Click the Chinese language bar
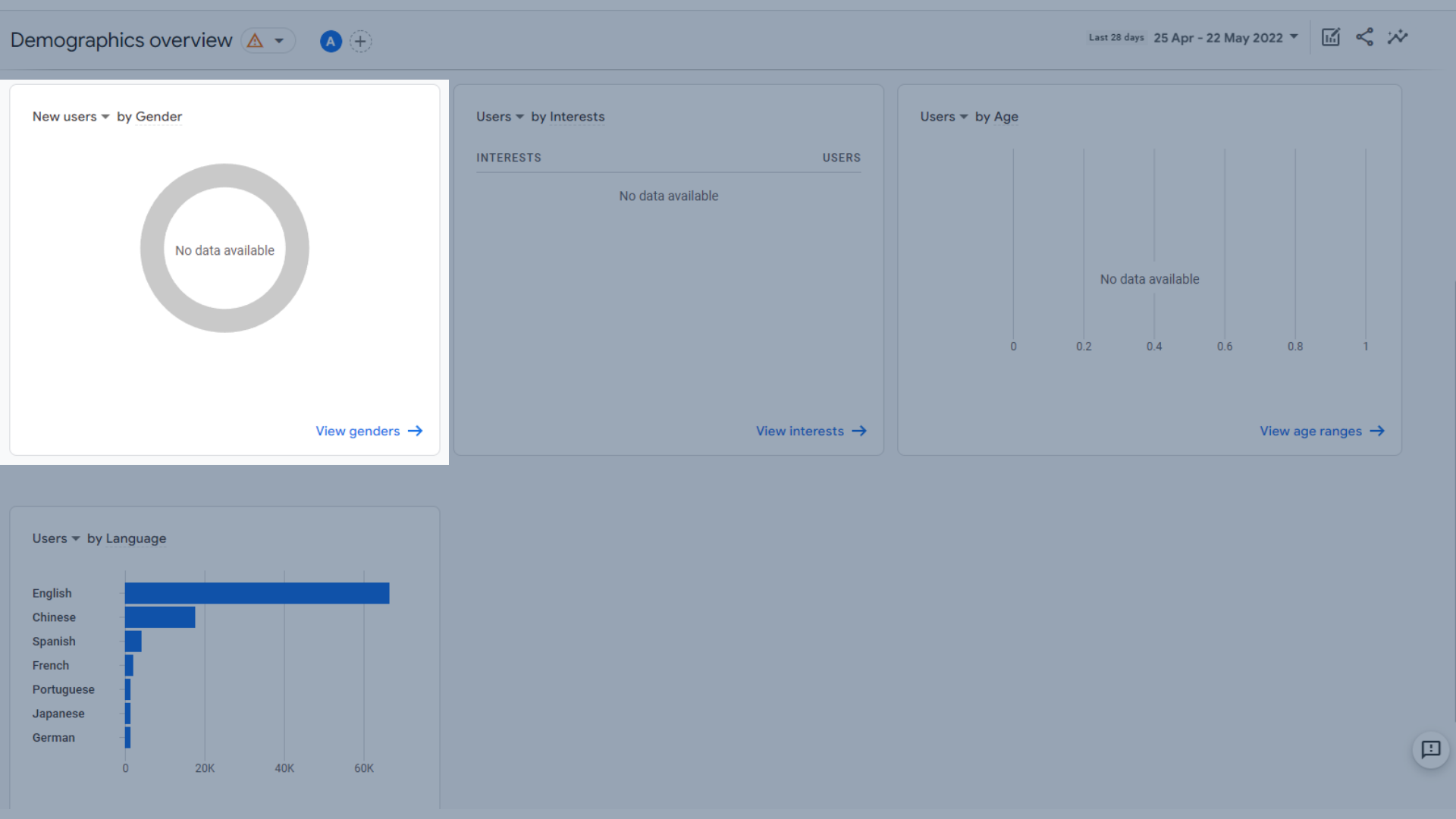Image resolution: width=1456 pixels, height=819 pixels. [160, 617]
